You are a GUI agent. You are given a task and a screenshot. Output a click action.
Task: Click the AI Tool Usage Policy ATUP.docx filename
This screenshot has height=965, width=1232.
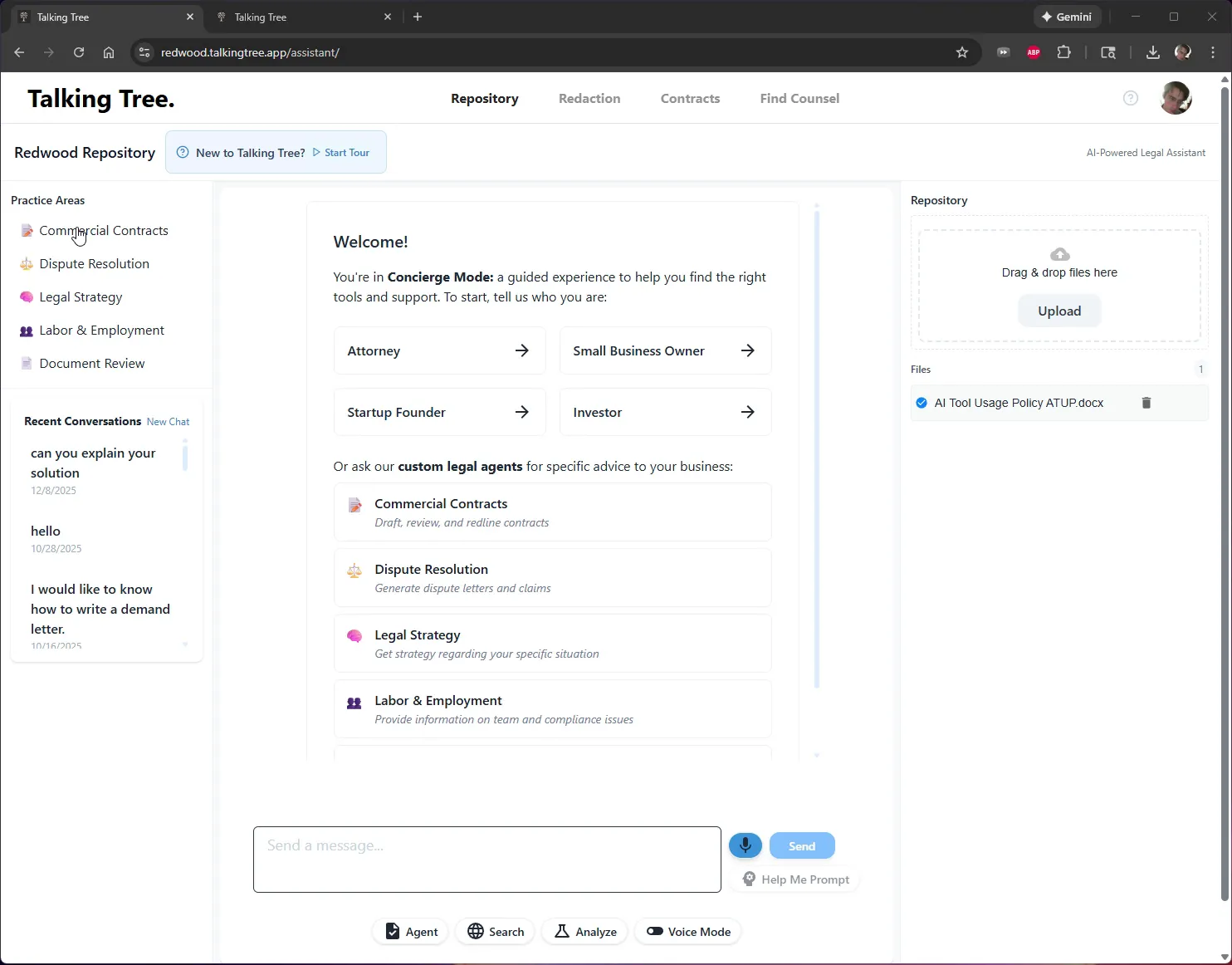[1019, 403]
